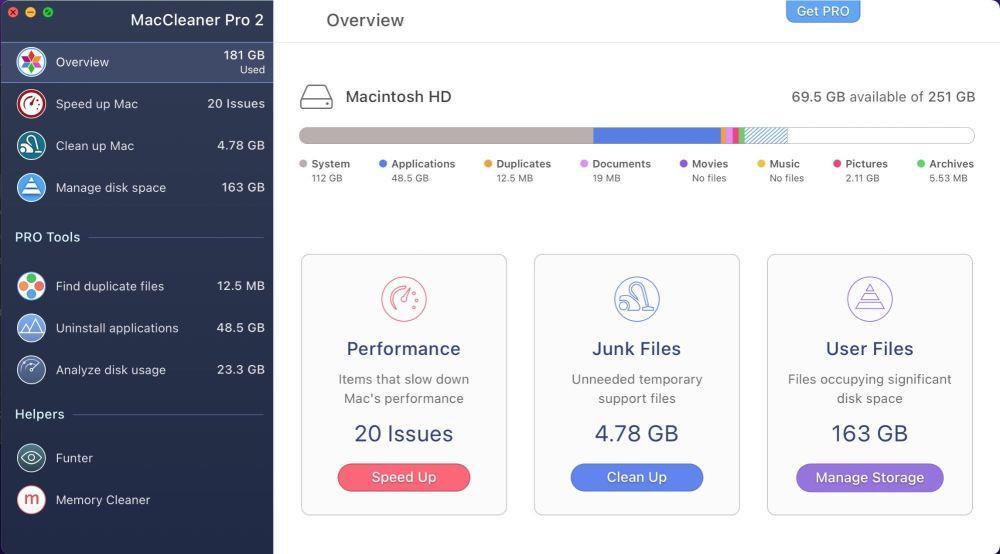Image resolution: width=1000 pixels, height=554 pixels.
Task: Click the gray System segment of storage bar
Action: tap(446, 135)
